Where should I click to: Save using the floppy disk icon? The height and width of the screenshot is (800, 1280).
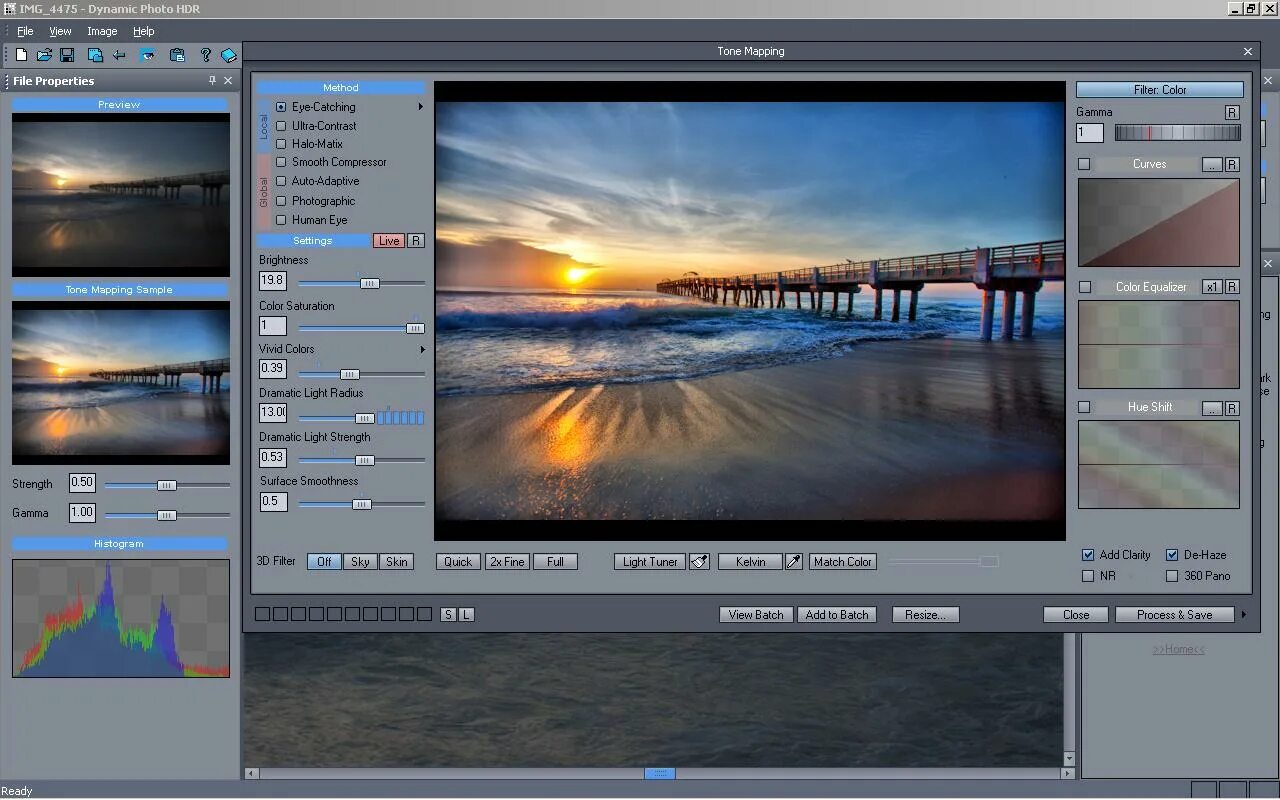(67, 55)
